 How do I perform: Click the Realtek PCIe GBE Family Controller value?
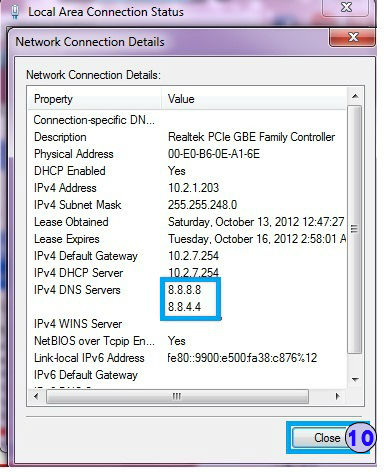(x=251, y=137)
